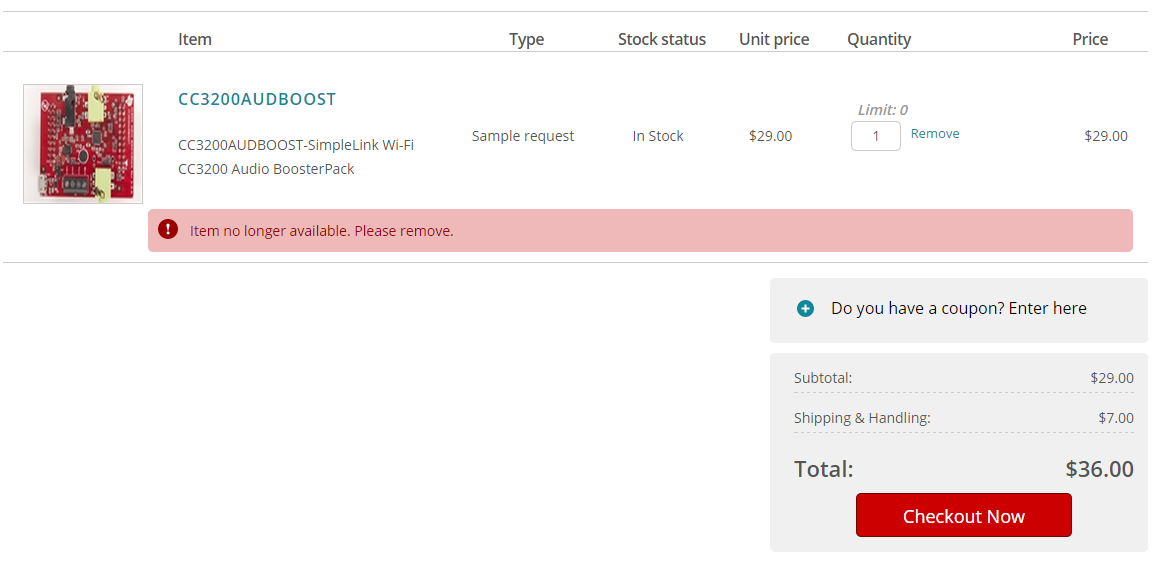
Task: Click the Unit price column header
Action: (774, 39)
